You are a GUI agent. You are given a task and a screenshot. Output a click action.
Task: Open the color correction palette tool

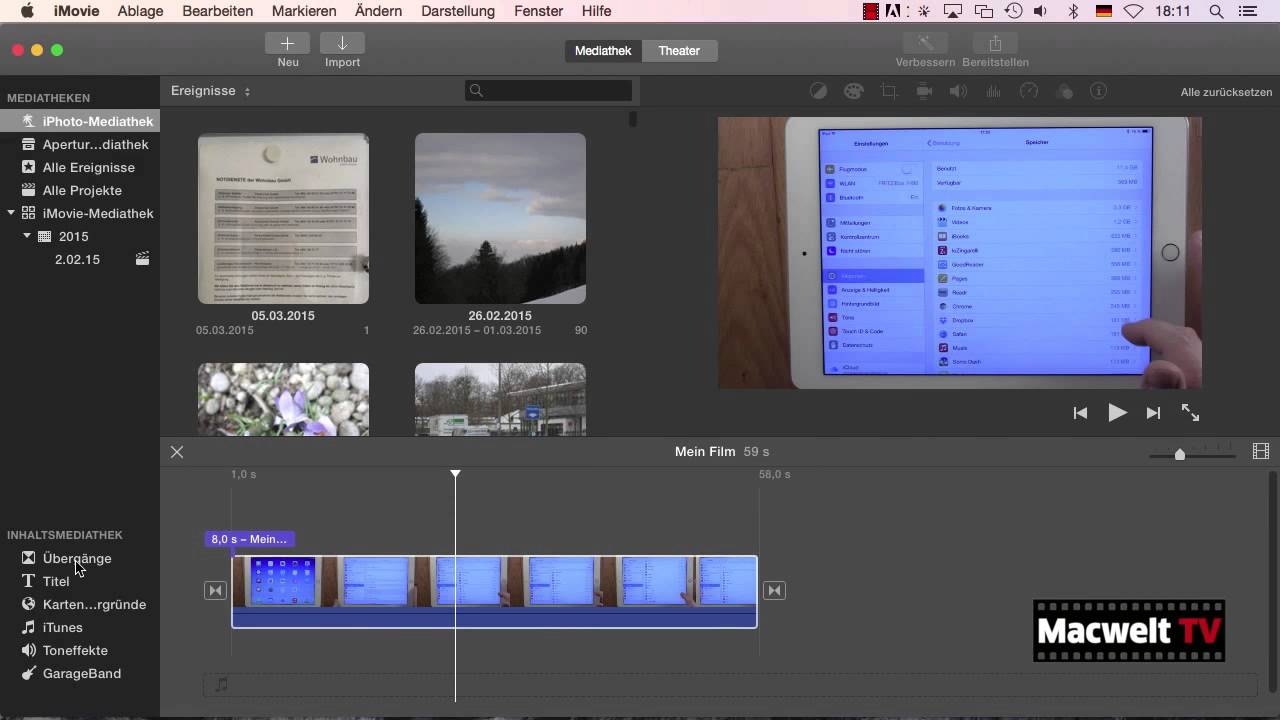tap(853, 91)
